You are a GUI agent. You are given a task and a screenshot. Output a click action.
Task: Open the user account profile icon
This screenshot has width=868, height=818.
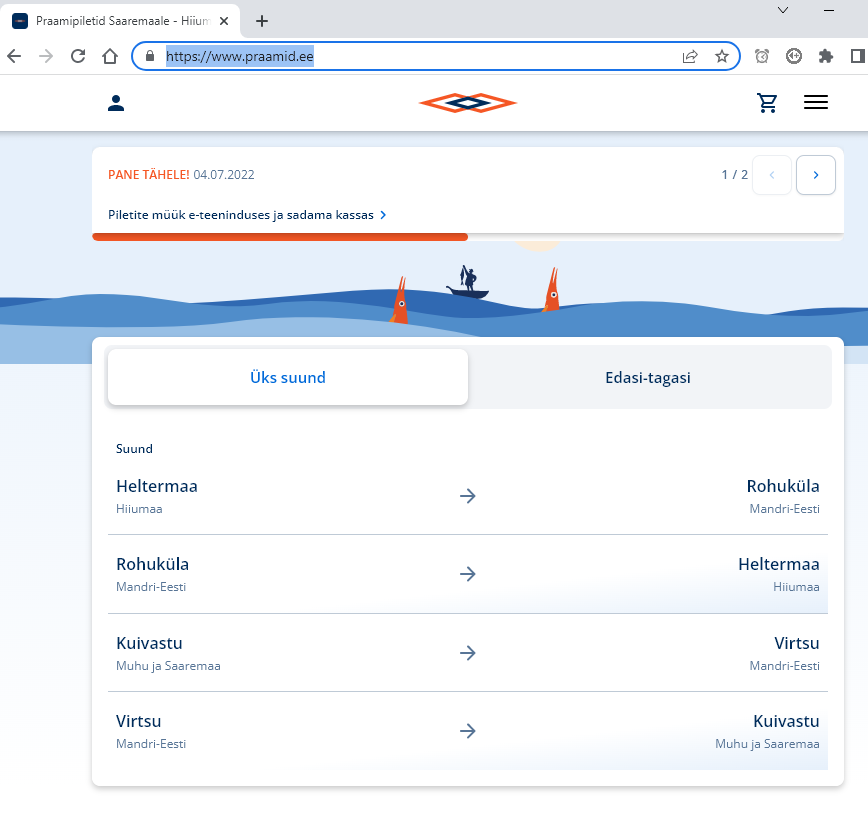click(x=116, y=103)
